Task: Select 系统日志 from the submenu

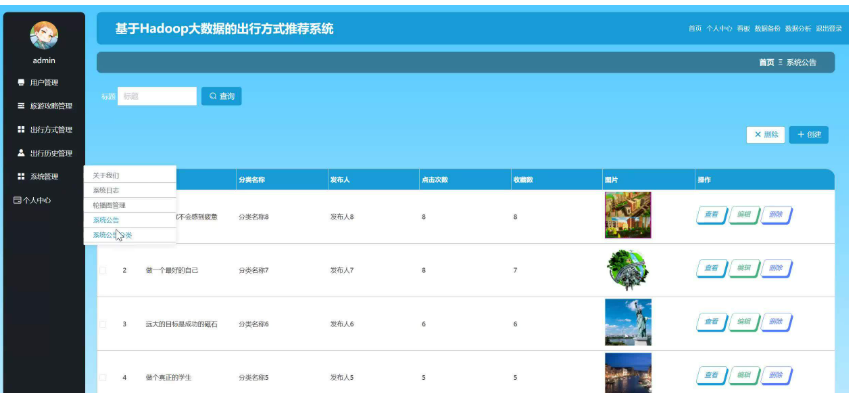Action: click(130, 191)
